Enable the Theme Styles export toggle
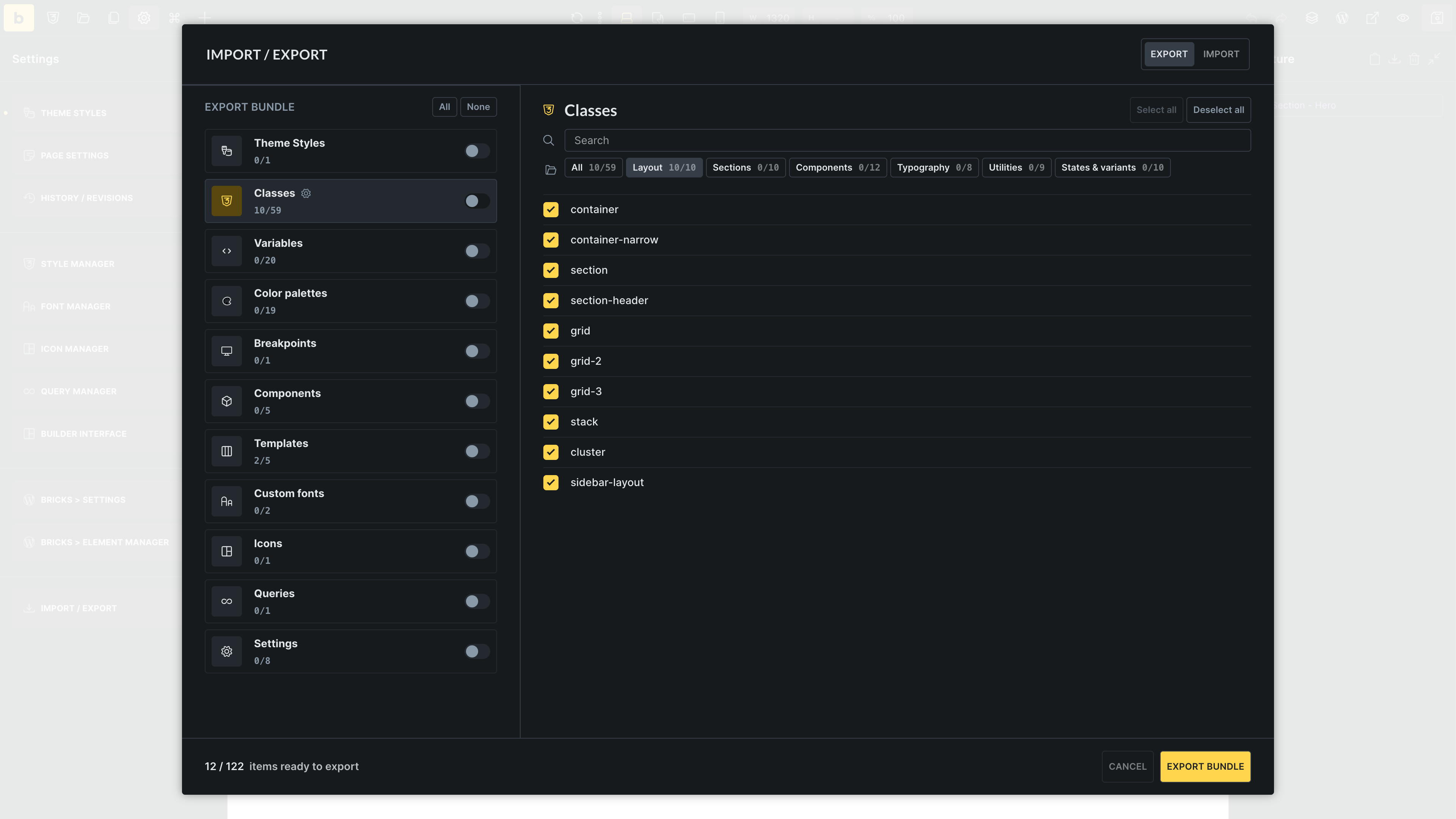Screen dimensions: 1456x819 [477, 151]
